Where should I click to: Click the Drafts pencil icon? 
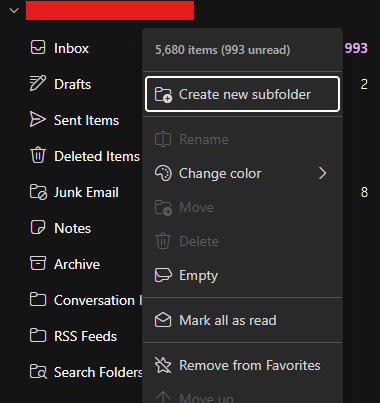37,83
